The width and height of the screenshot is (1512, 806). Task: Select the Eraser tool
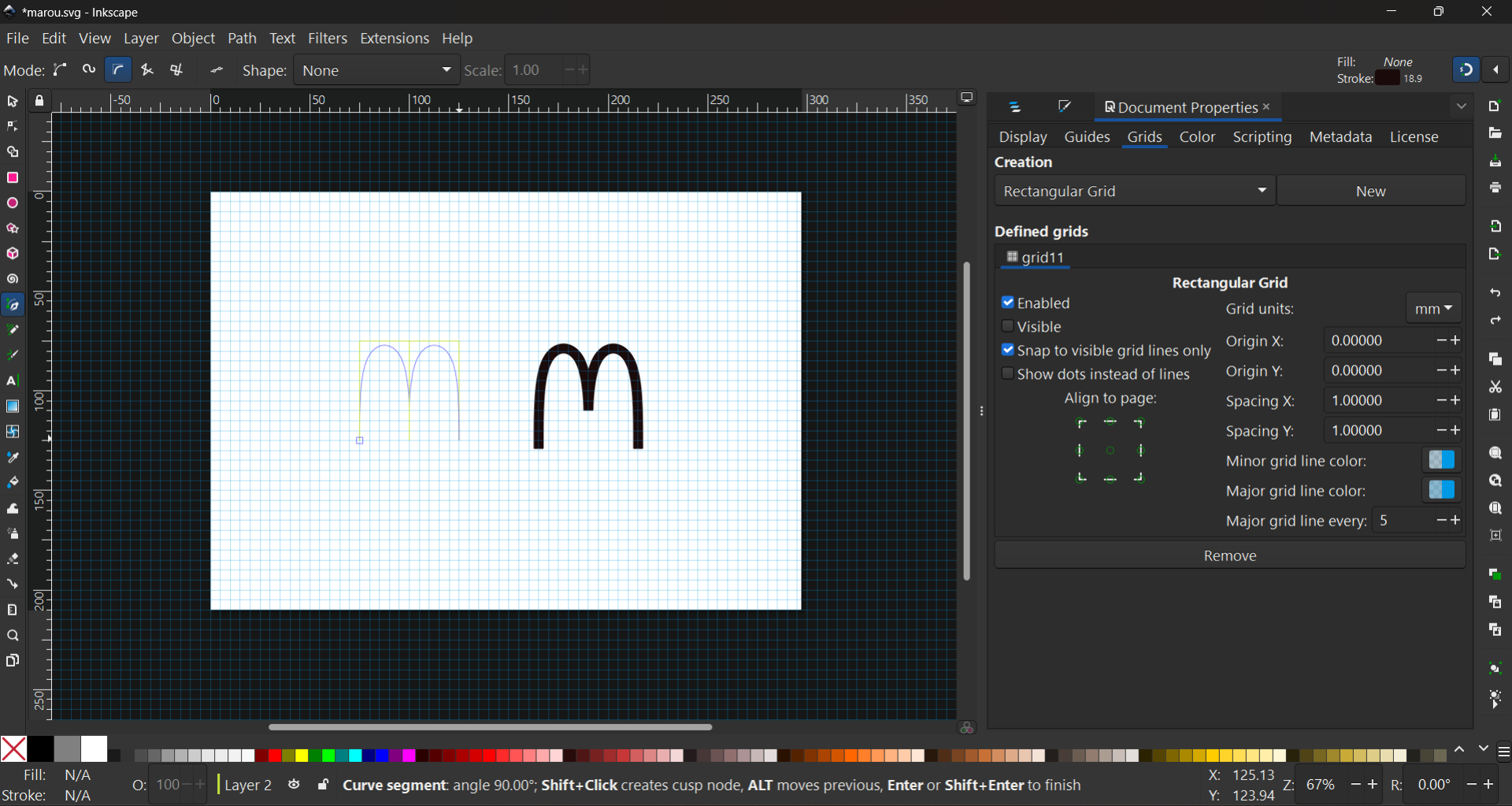pyautogui.click(x=13, y=559)
